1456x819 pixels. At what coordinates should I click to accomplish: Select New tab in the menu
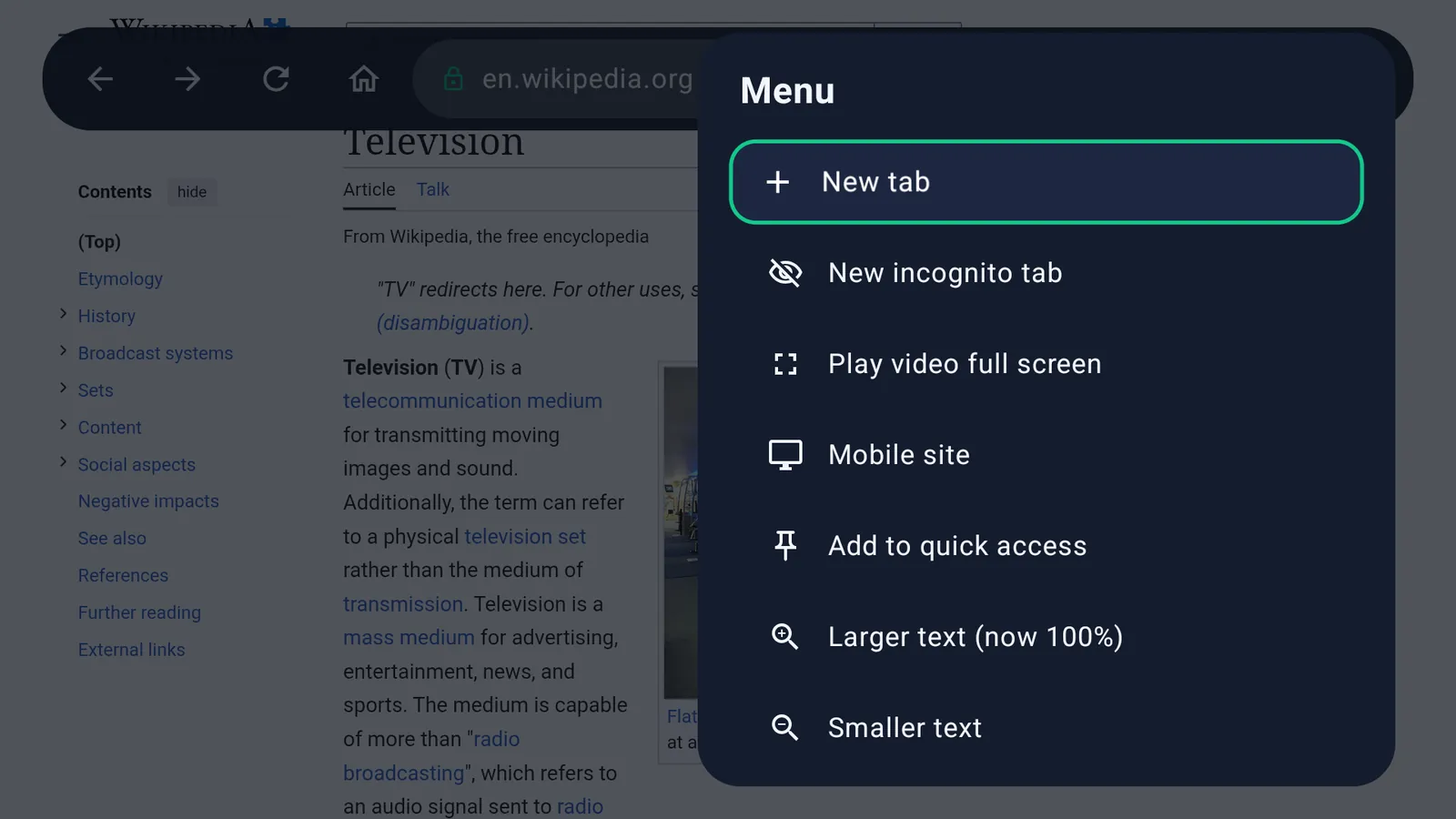1046,182
